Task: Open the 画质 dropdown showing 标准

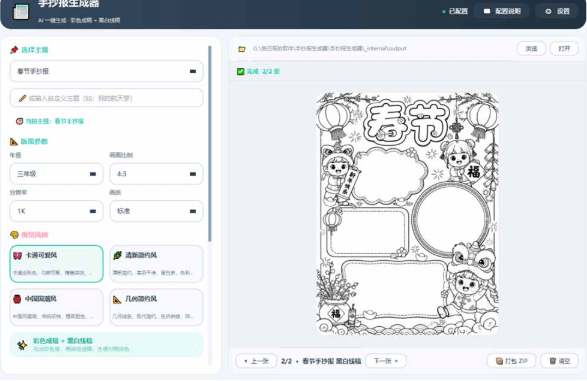Action: [156, 211]
